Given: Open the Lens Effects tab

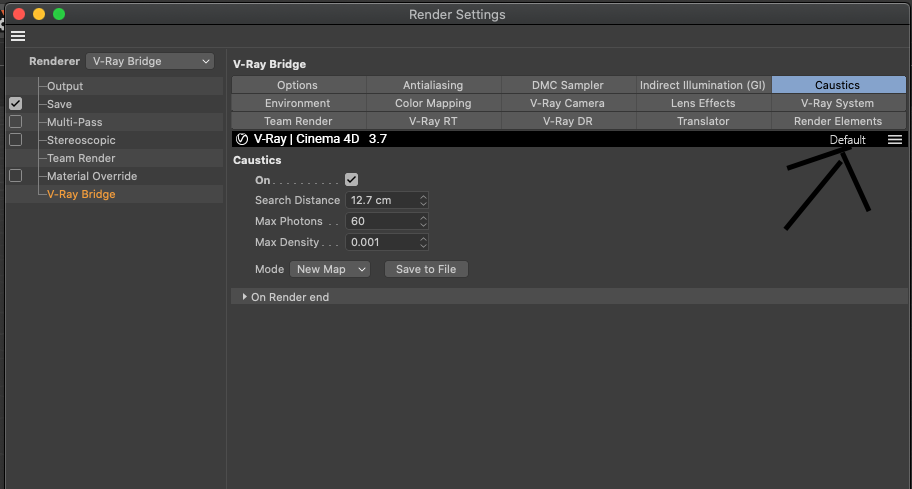Looking at the screenshot, I should pyautogui.click(x=703, y=103).
